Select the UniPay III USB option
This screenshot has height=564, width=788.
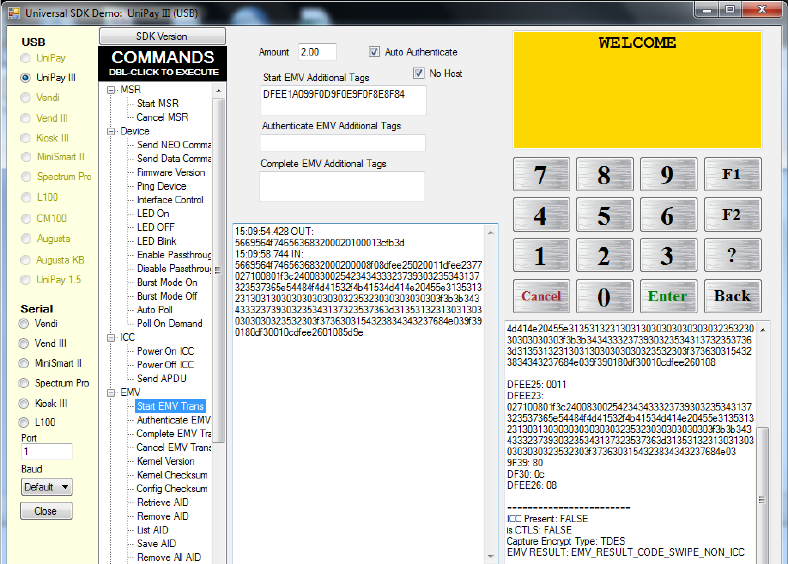tap(25, 77)
